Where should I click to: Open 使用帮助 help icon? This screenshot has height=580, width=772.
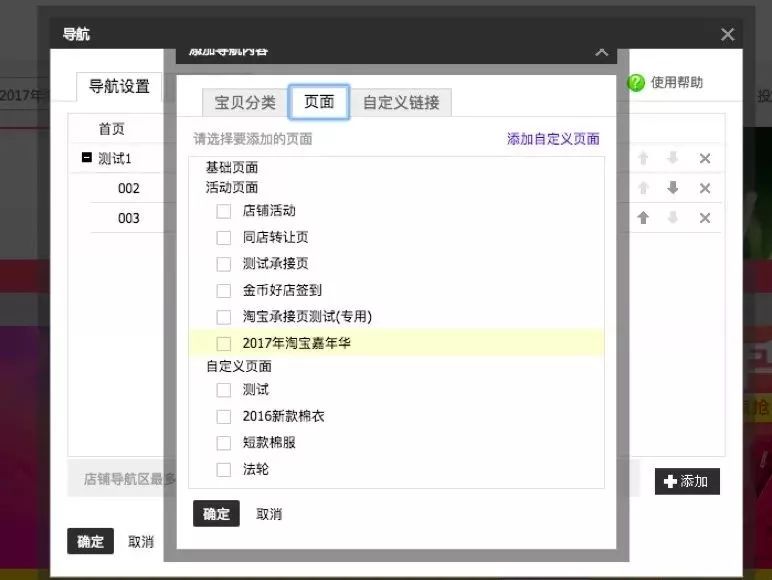(x=636, y=83)
